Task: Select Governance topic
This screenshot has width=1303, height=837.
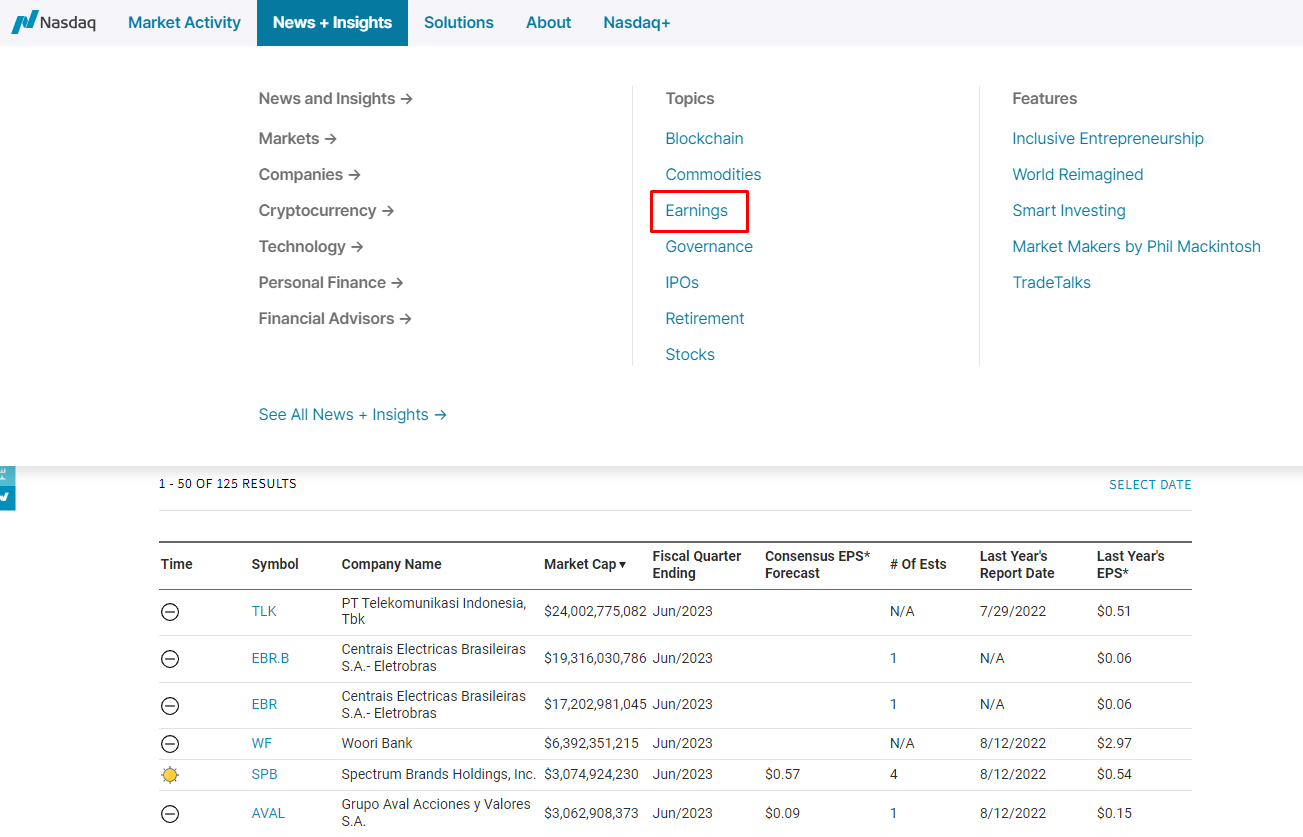Action: pyautogui.click(x=709, y=246)
